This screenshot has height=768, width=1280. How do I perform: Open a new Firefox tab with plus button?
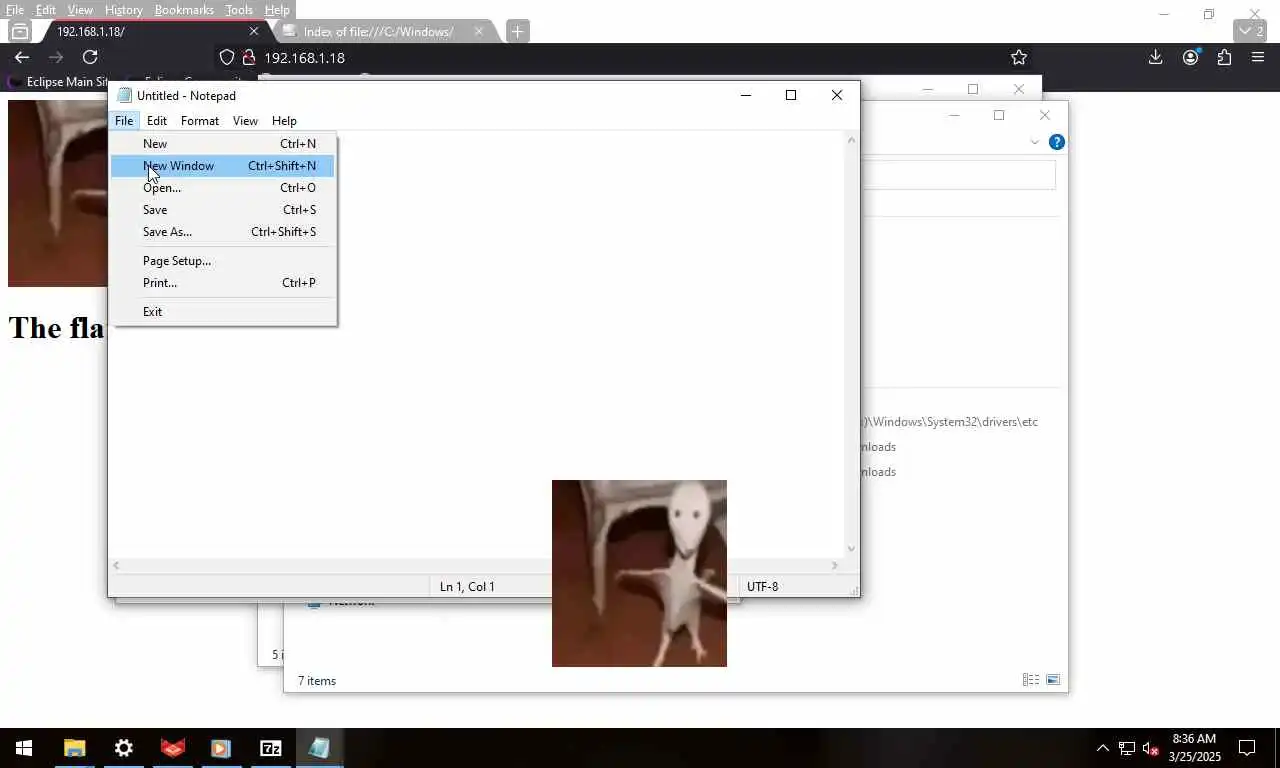point(517,32)
